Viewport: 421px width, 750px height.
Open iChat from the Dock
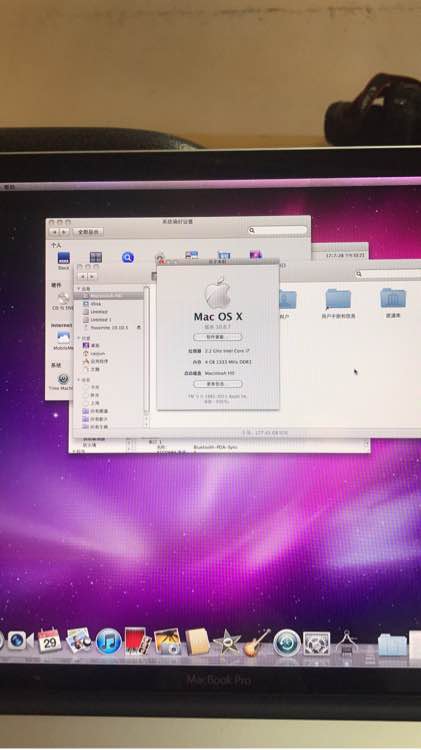19,640
